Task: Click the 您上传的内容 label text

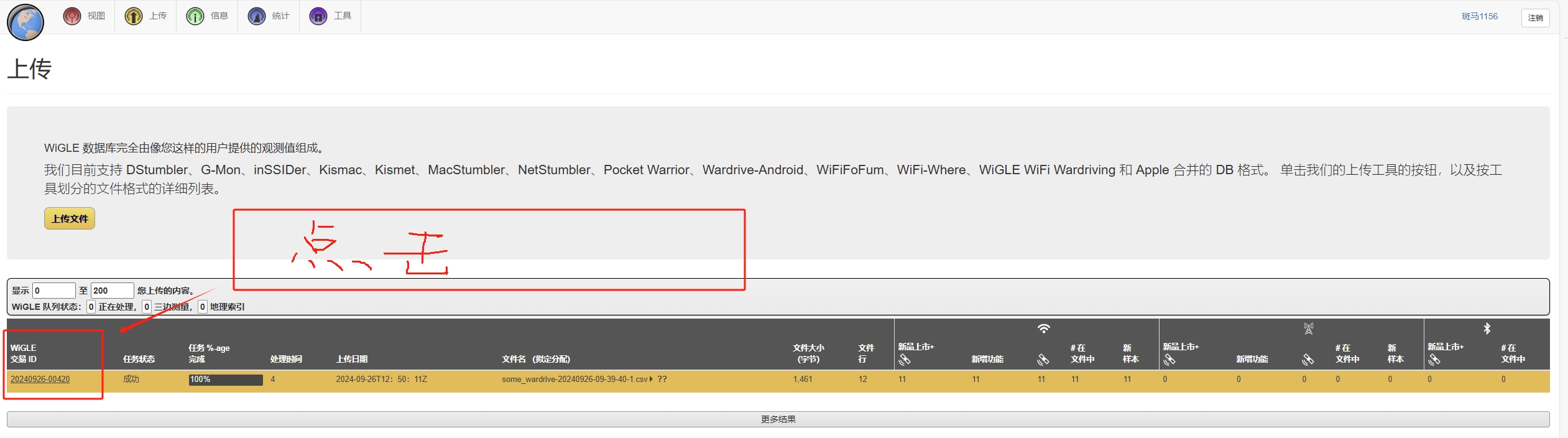Action: [166, 291]
